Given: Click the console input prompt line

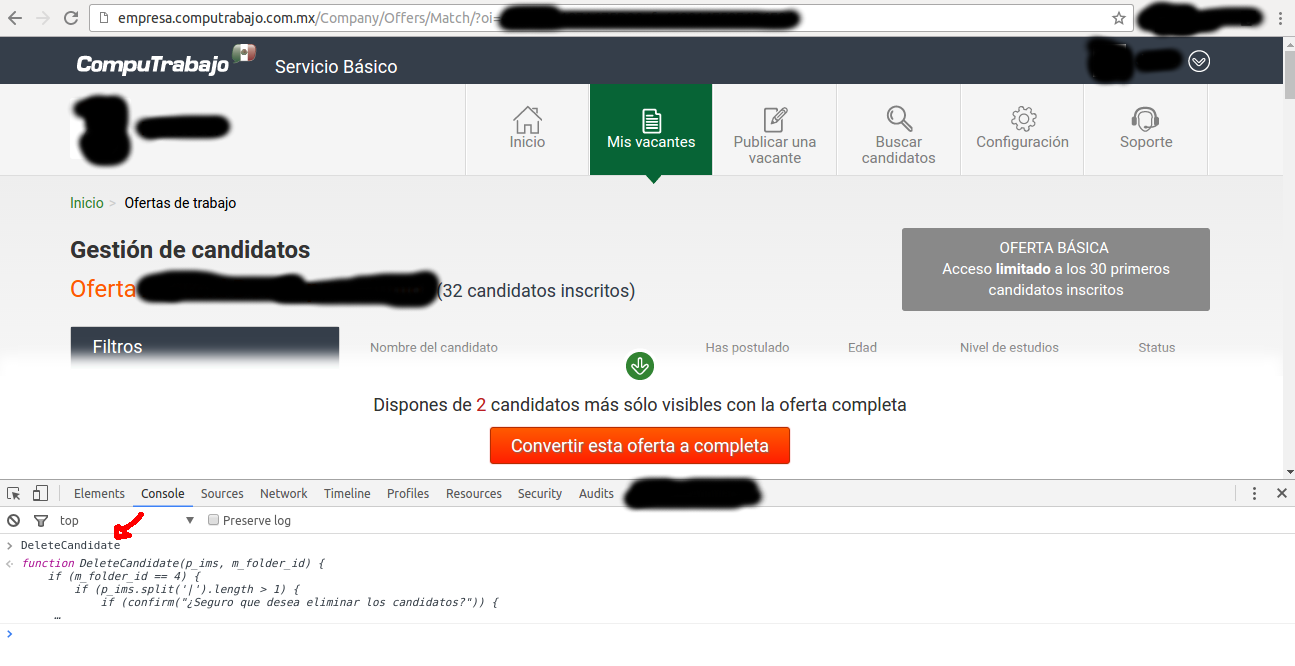Looking at the screenshot, I should tap(647, 634).
